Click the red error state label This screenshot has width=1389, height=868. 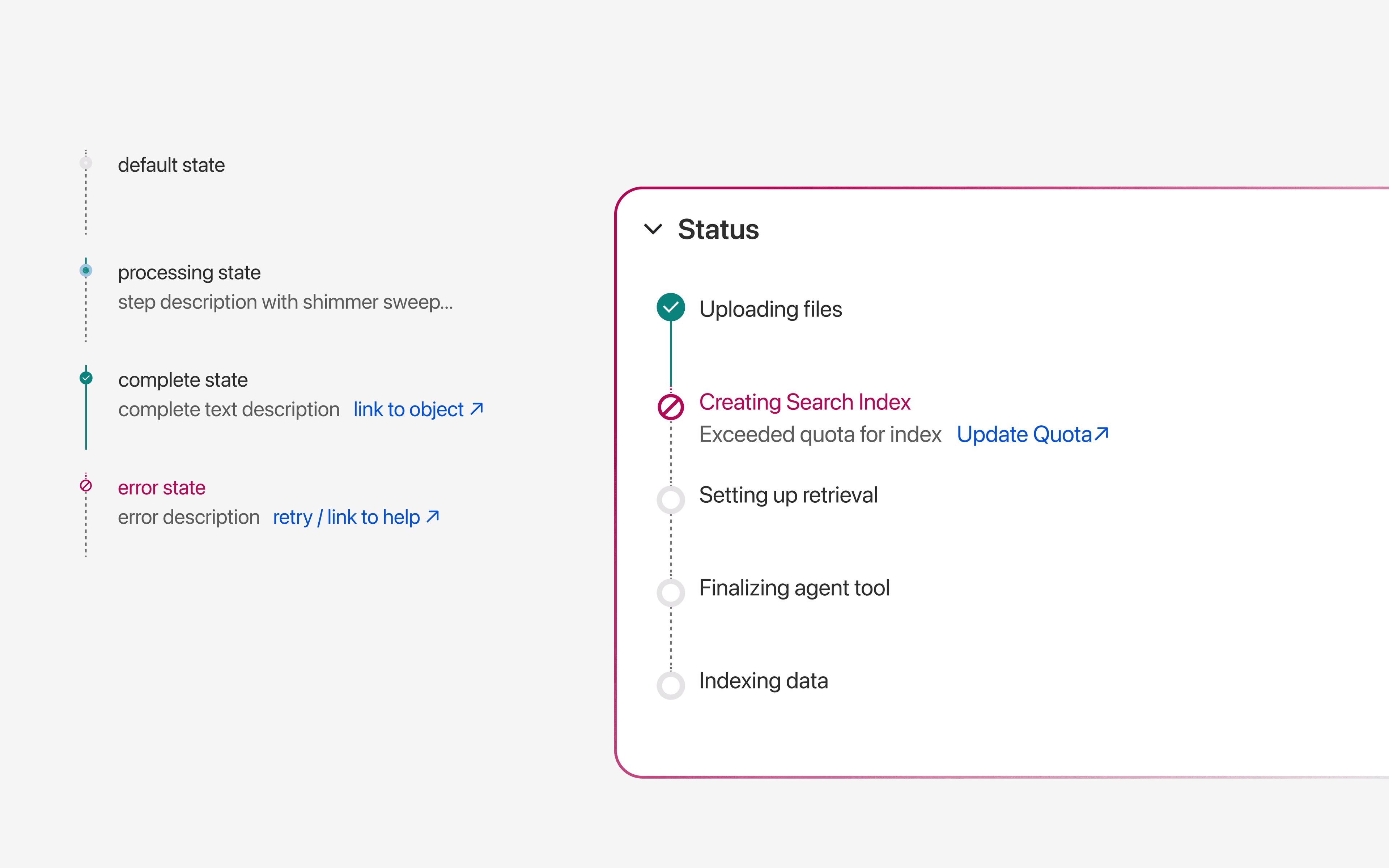coord(161,488)
